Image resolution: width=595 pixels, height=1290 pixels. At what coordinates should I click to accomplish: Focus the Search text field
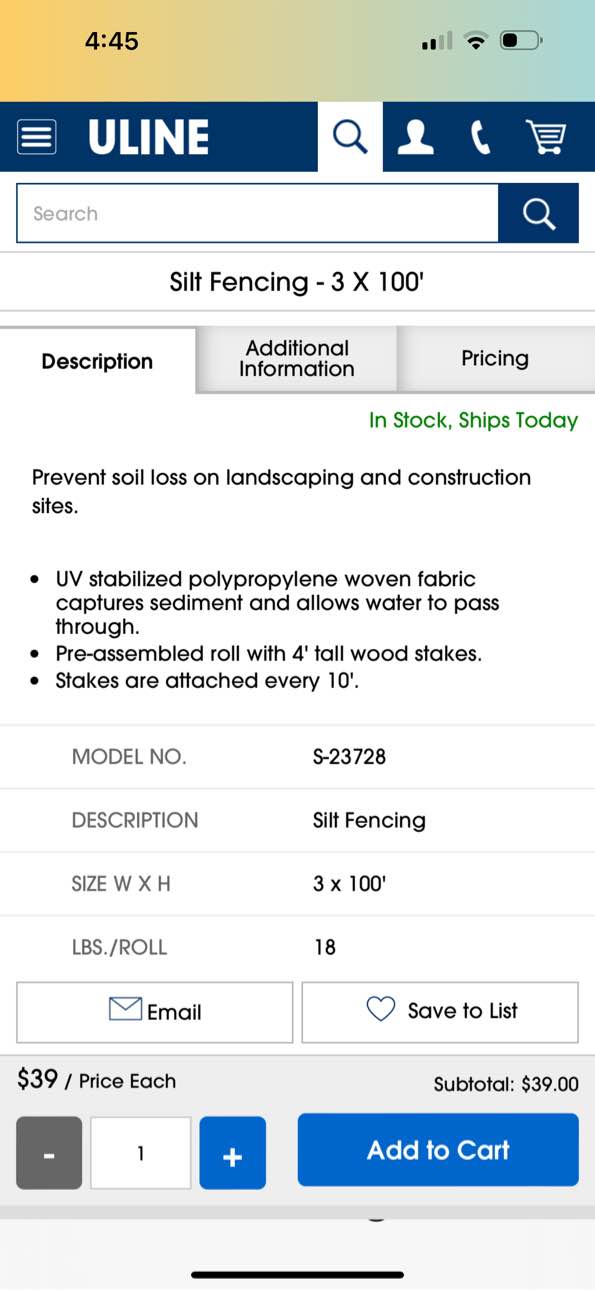[x=257, y=213]
